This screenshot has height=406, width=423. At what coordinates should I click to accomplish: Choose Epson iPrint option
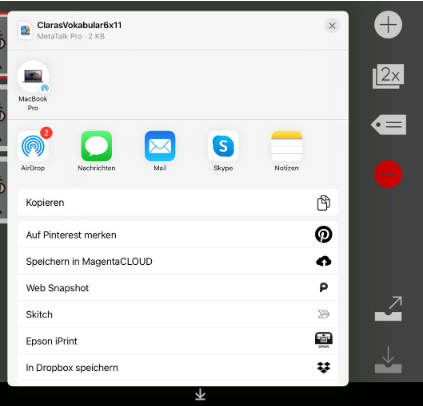point(178,341)
